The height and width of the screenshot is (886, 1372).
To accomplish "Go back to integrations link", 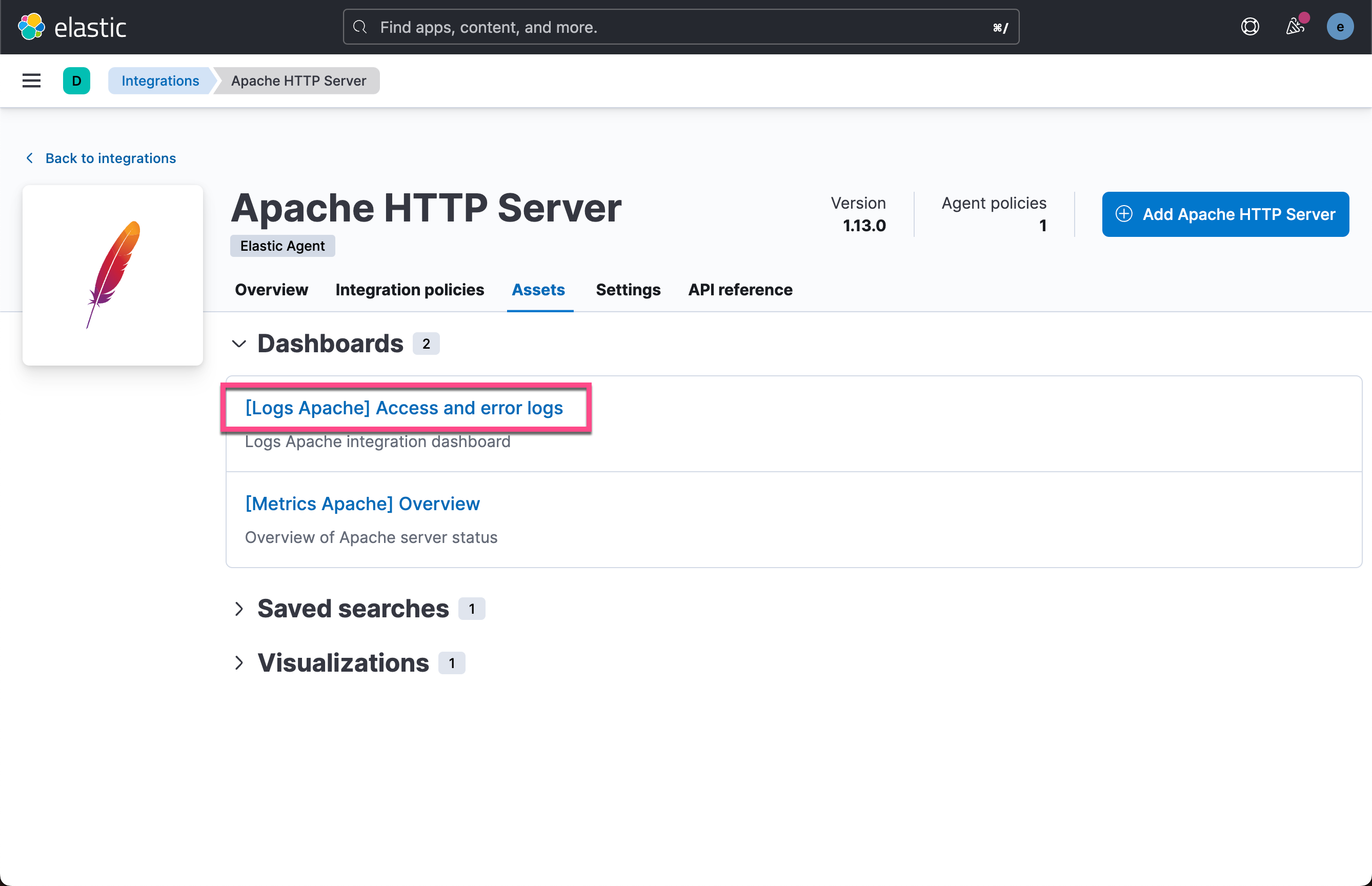I will 110,158.
